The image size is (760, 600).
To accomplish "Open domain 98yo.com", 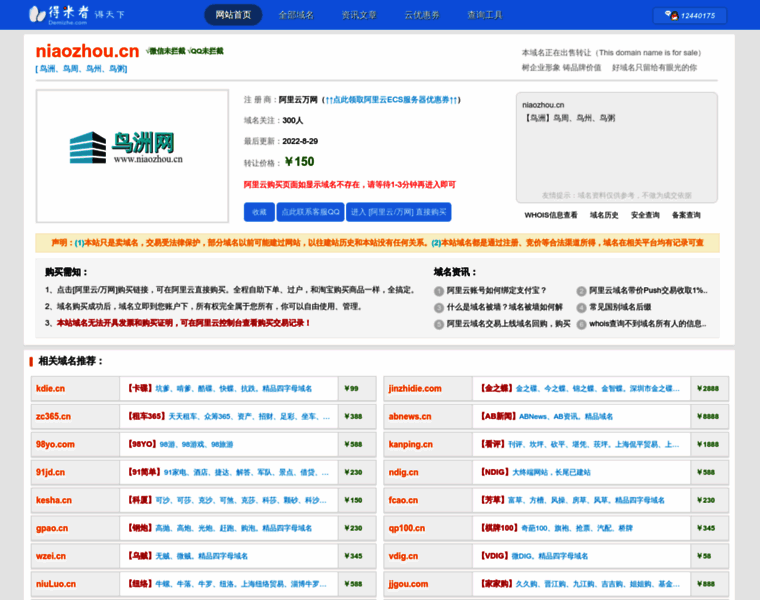I will [55, 444].
